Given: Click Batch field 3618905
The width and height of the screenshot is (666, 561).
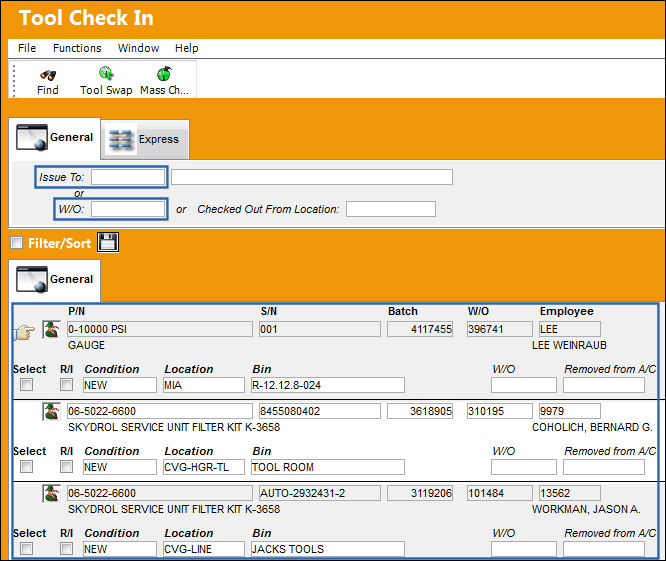Looking at the screenshot, I should [420, 411].
